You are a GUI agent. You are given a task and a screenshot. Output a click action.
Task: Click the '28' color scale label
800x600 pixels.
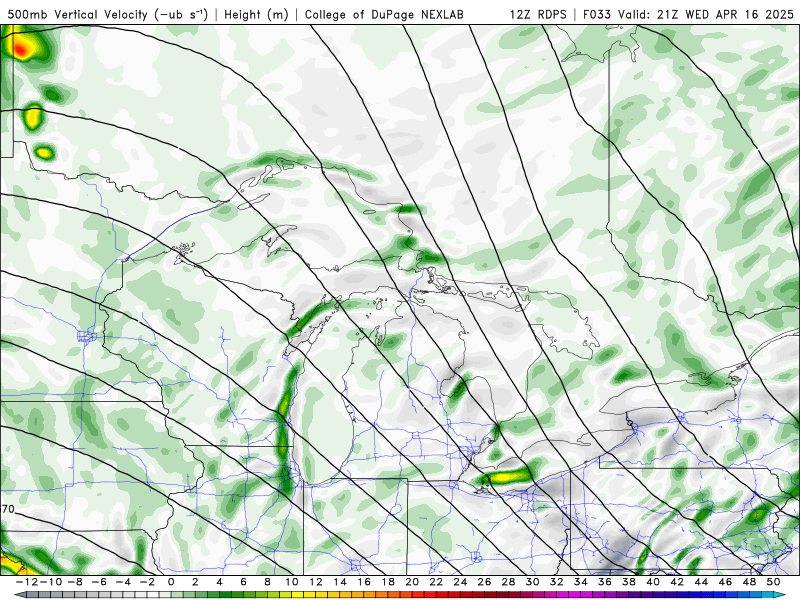(508, 582)
